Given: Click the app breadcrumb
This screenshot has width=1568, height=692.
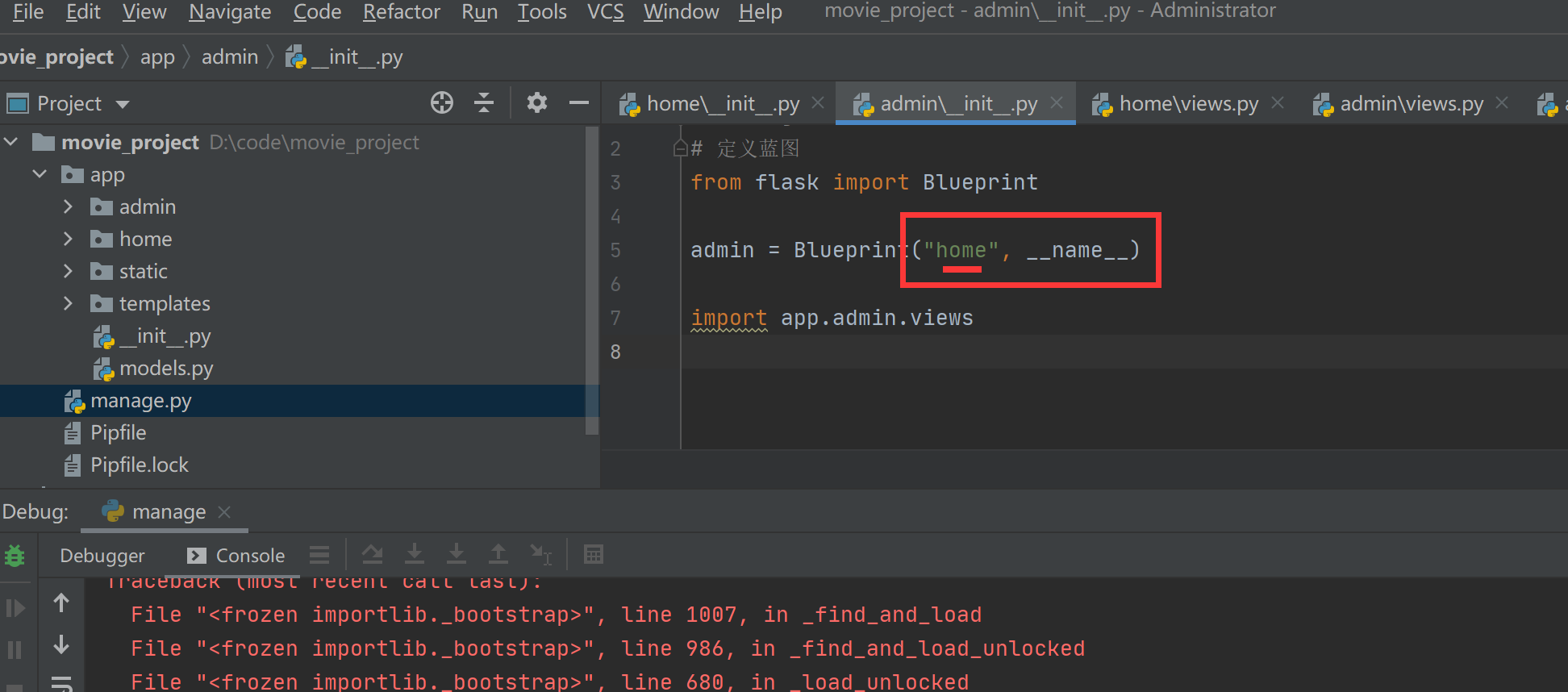Looking at the screenshot, I should 157,57.
